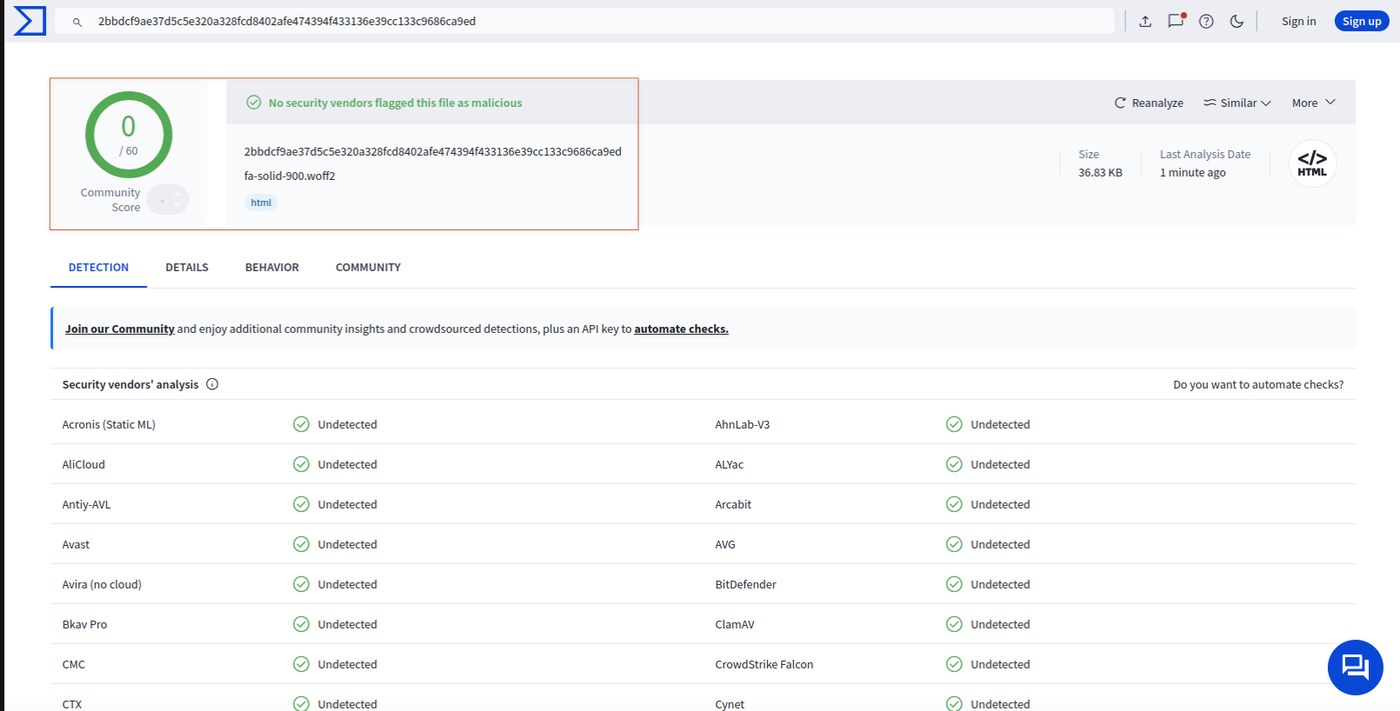Expand the Similar dropdown

pyautogui.click(x=1237, y=103)
